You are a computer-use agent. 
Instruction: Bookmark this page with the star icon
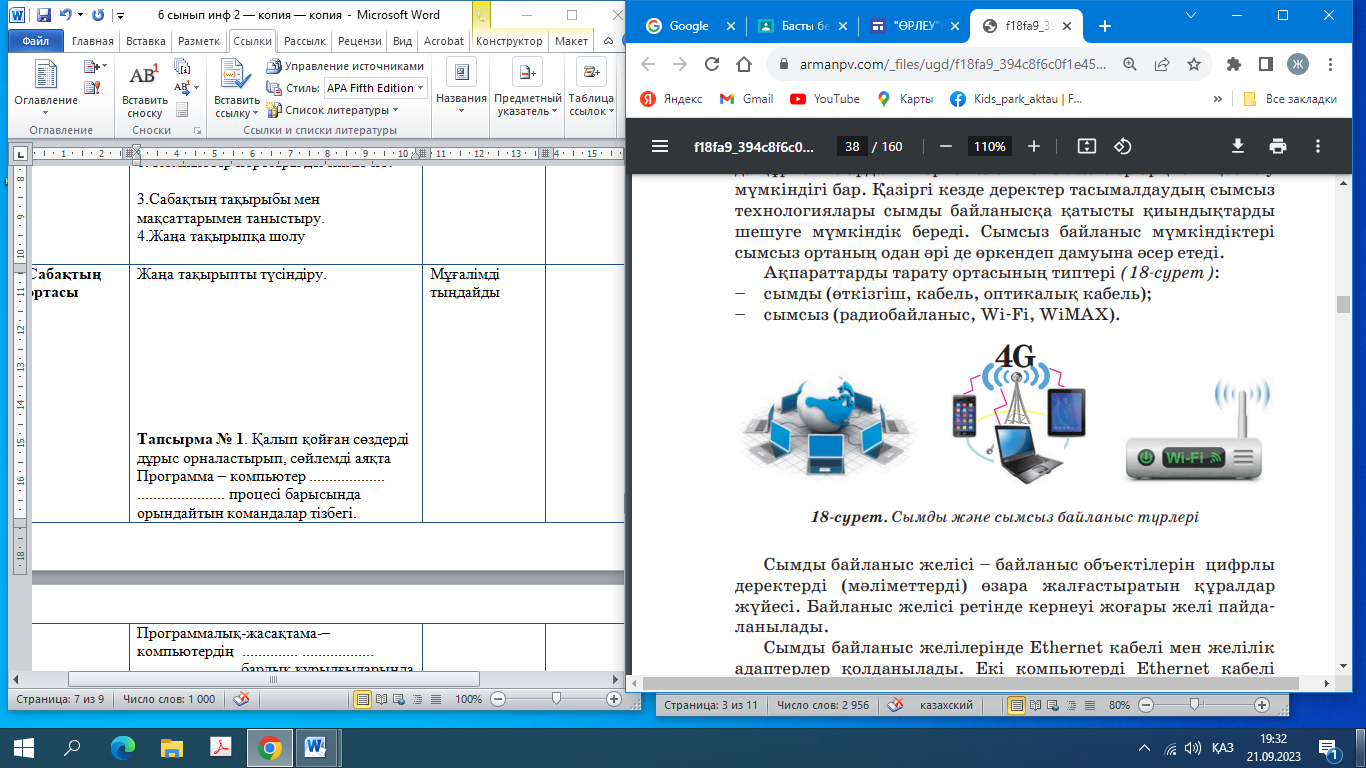click(x=1193, y=64)
